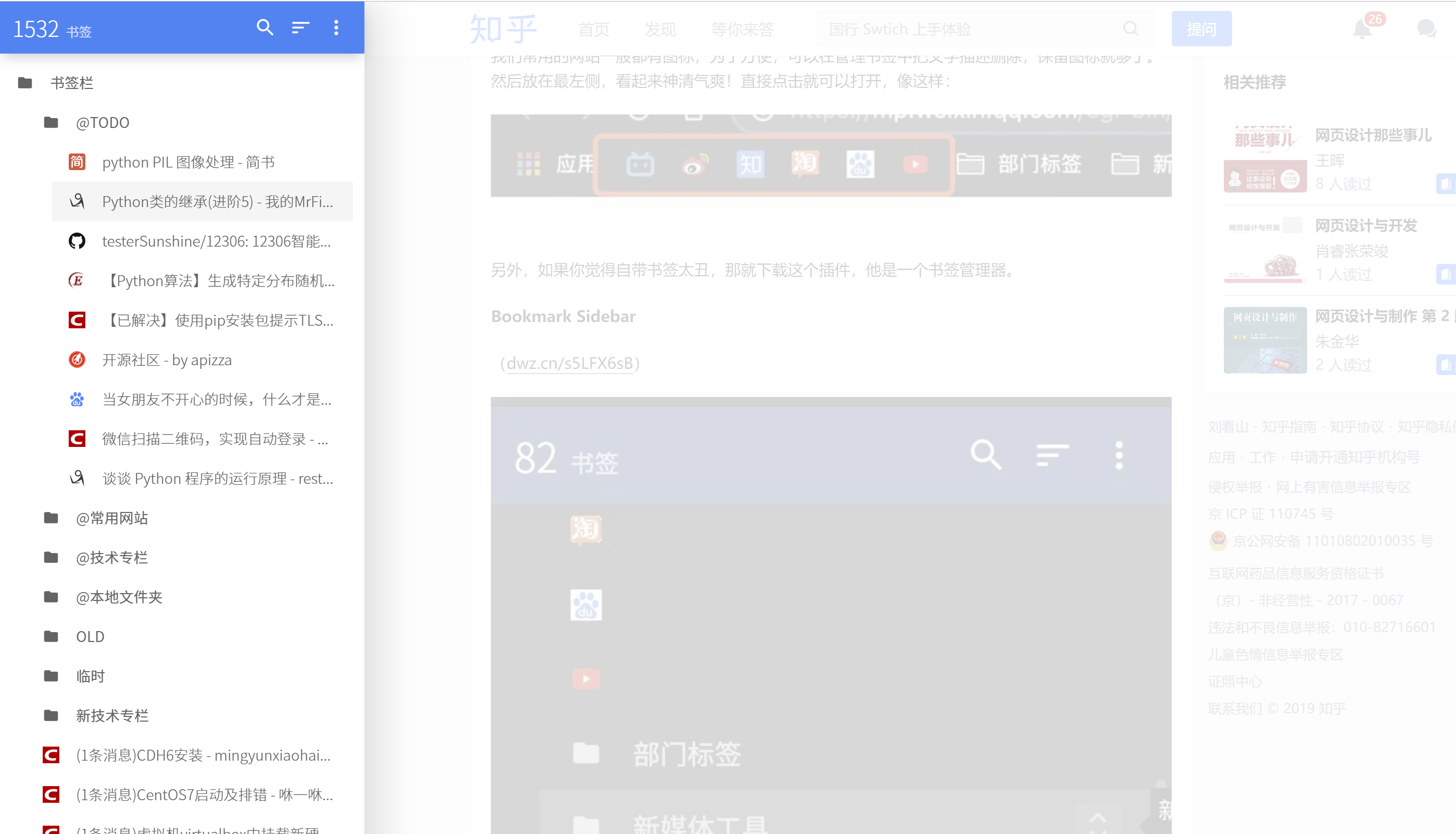Open bookmark search in sidebar header
Viewport: 1456px width, 834px height.
point(264,28)
